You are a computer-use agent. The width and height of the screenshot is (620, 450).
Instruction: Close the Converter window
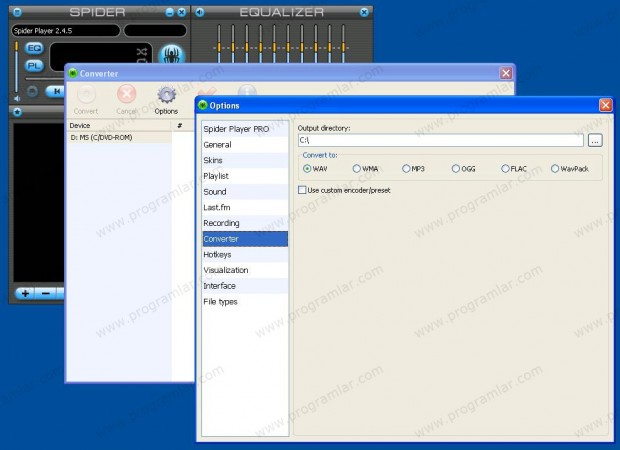coord(506,73)
